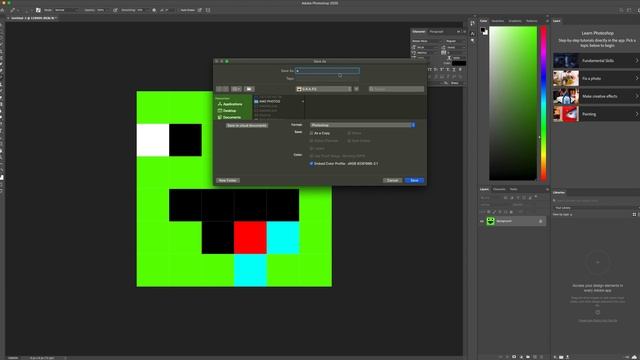Switch to the Paragraph tab

pos(436,31)
